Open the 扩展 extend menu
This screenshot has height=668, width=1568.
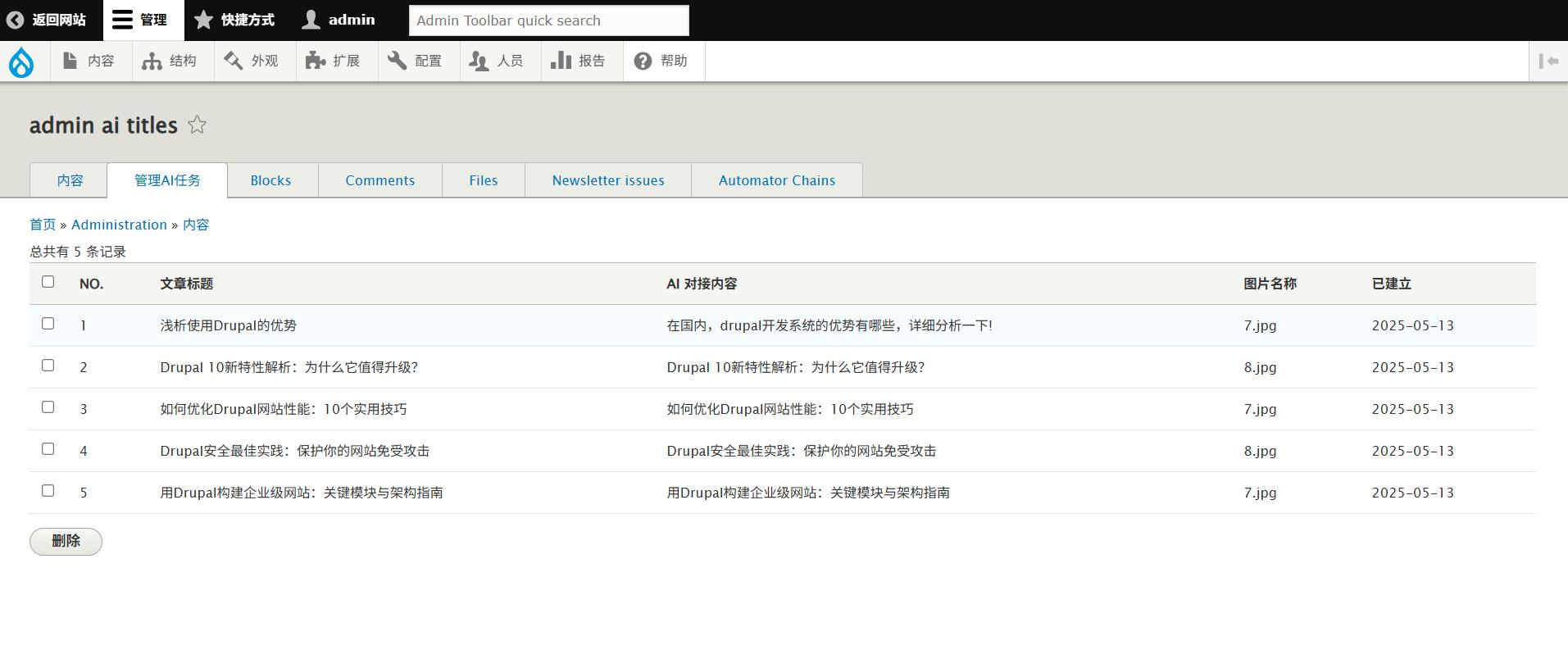pyautogui.click(x=337, y=61)
